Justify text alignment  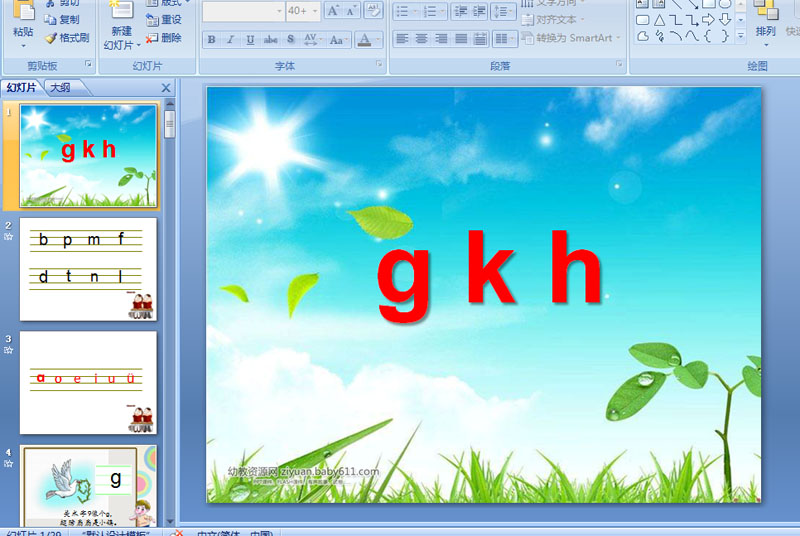pos(461,38)
